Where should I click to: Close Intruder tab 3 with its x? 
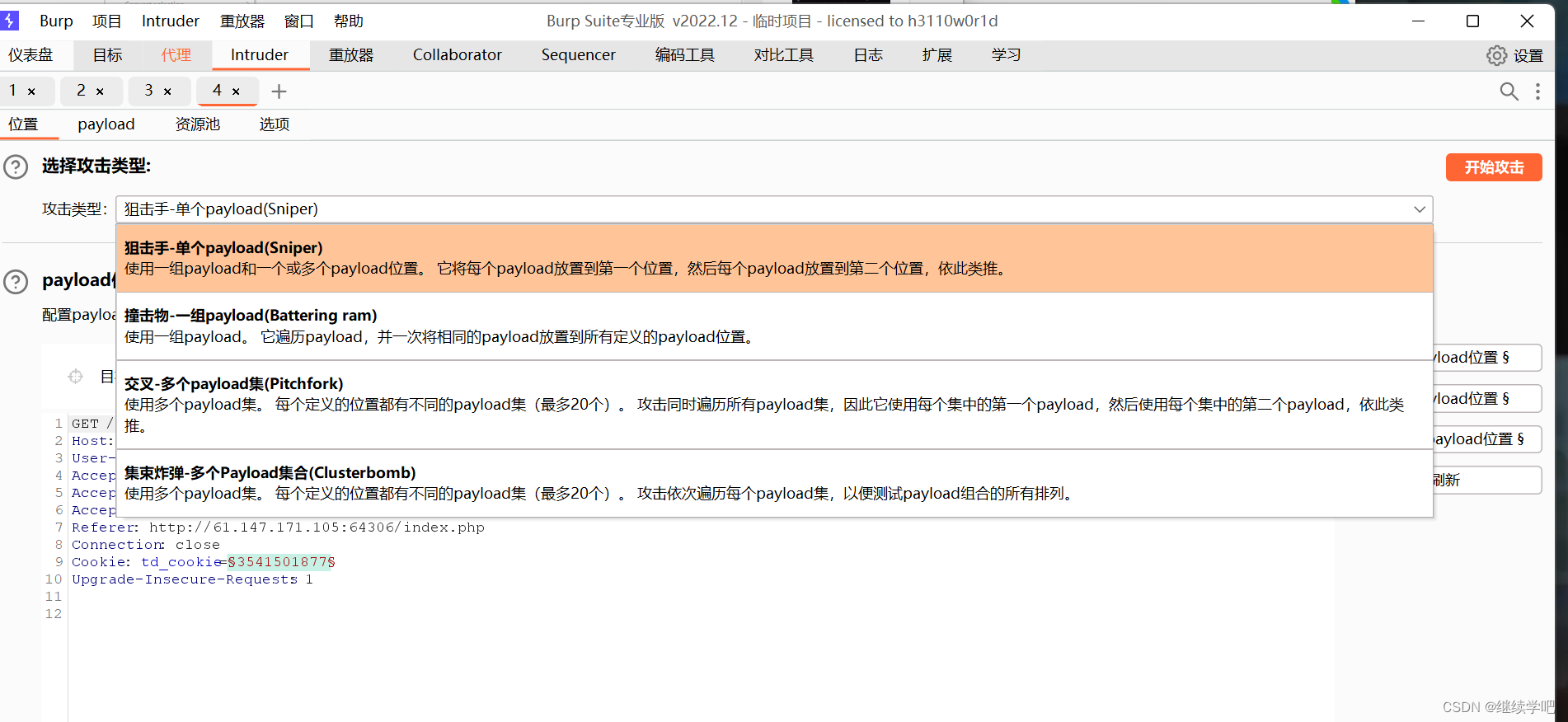167,91
